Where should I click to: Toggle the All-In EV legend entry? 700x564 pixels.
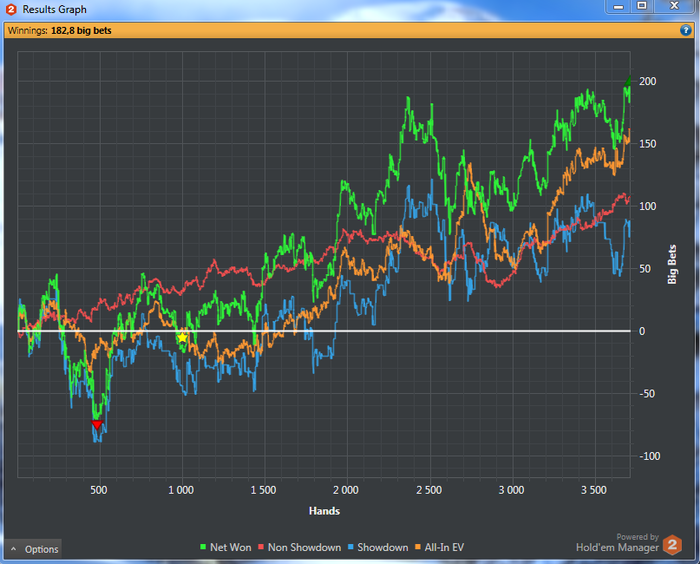coord(439,547)
